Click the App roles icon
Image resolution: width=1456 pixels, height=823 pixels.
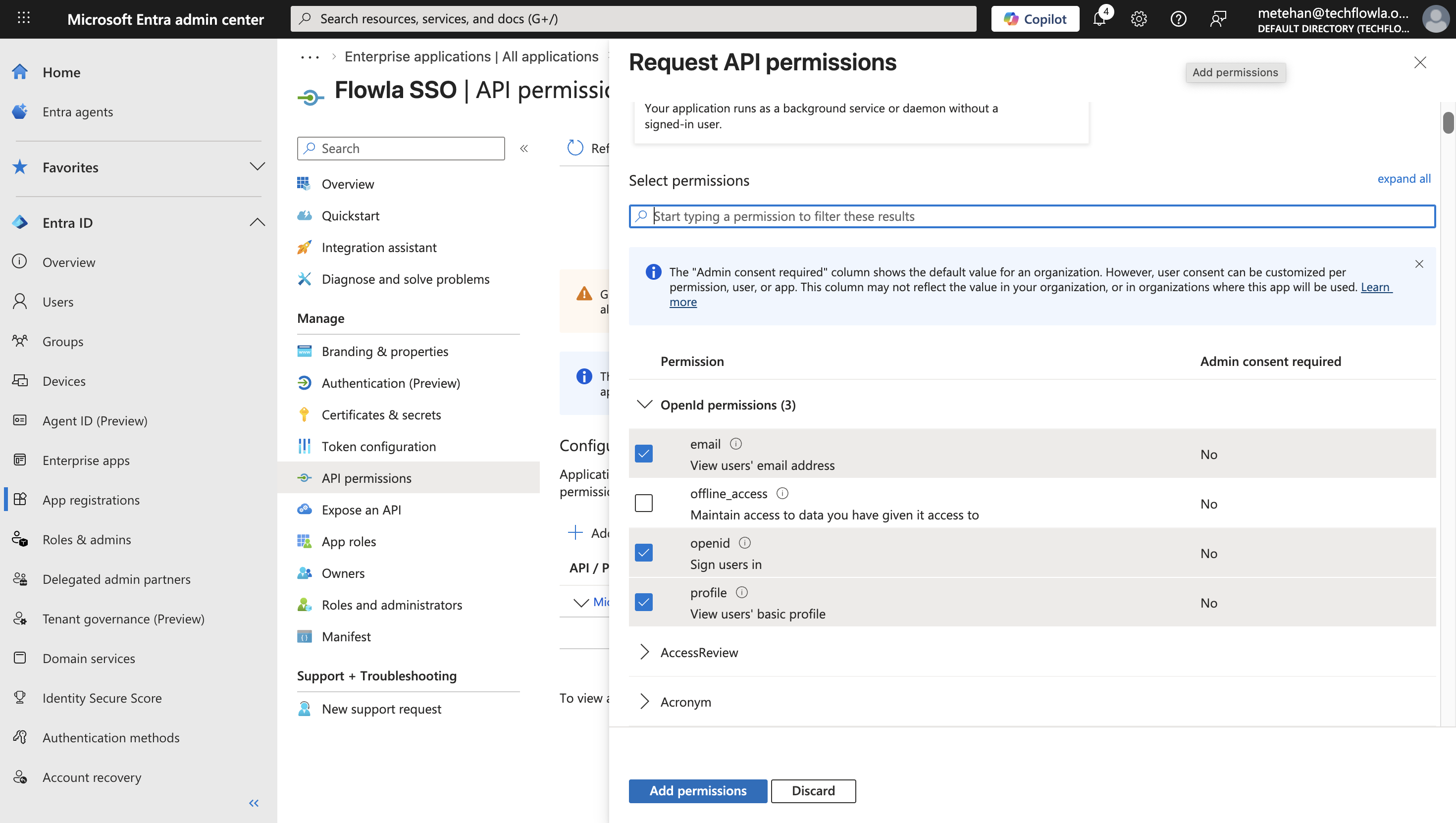305,541
